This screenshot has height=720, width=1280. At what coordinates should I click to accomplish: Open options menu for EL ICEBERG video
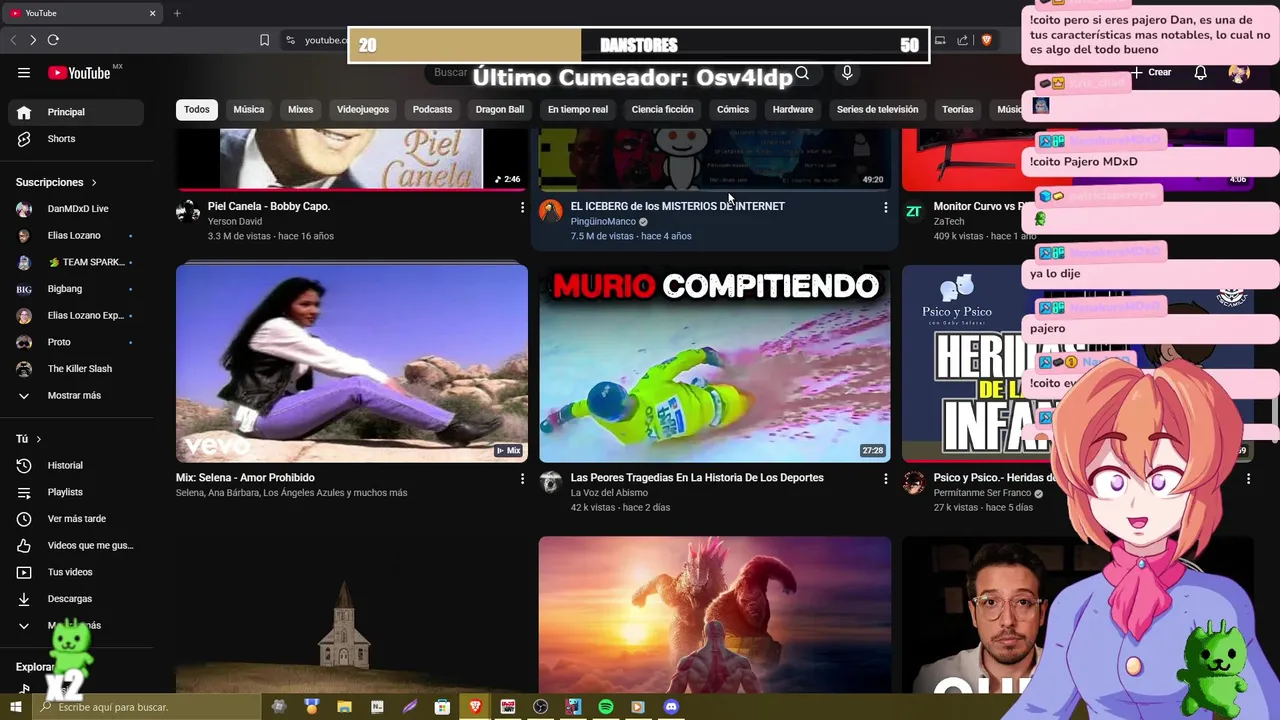pyautogui.click(x=885, y=207)
